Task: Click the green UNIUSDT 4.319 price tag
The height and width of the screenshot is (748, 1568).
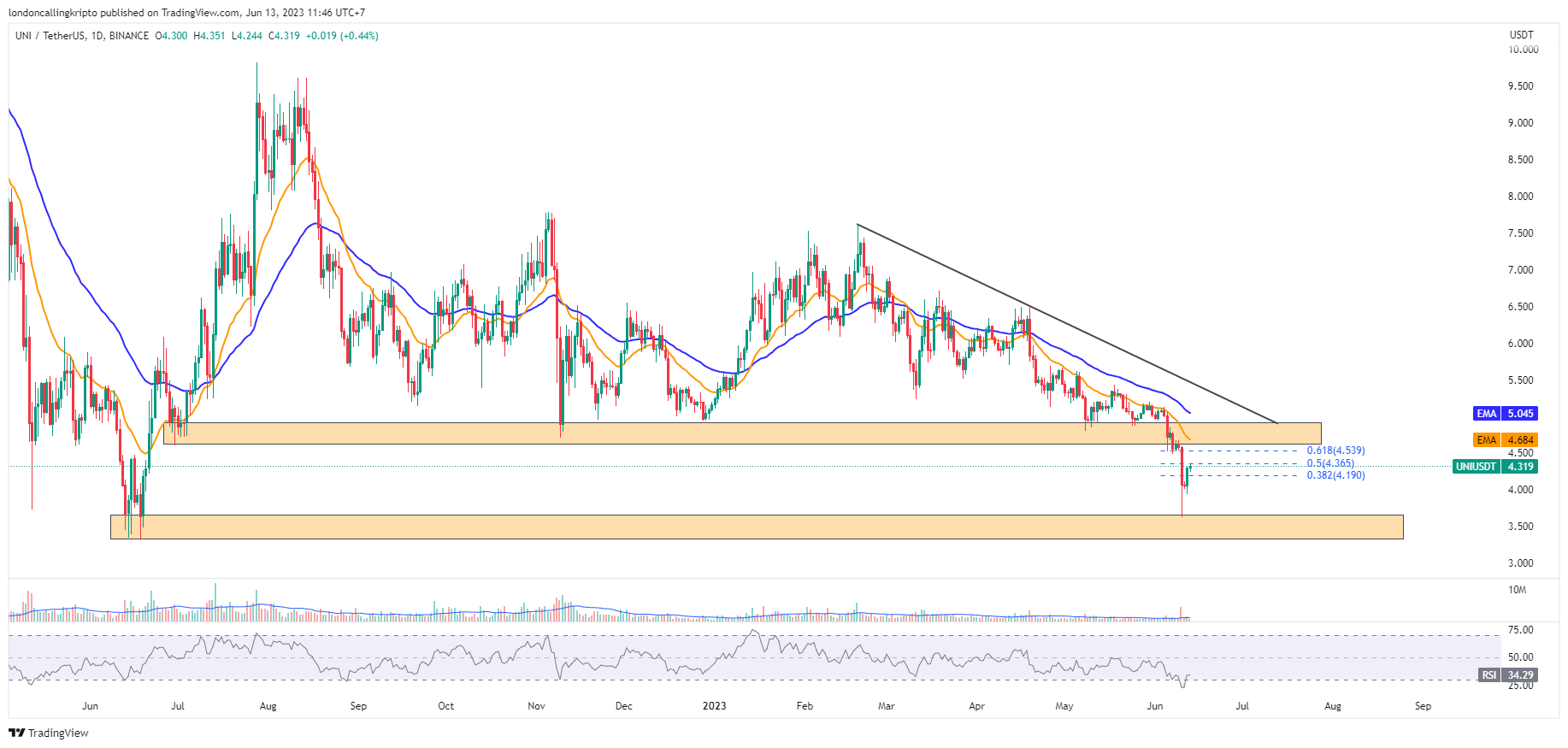Action: point(1494,467)
